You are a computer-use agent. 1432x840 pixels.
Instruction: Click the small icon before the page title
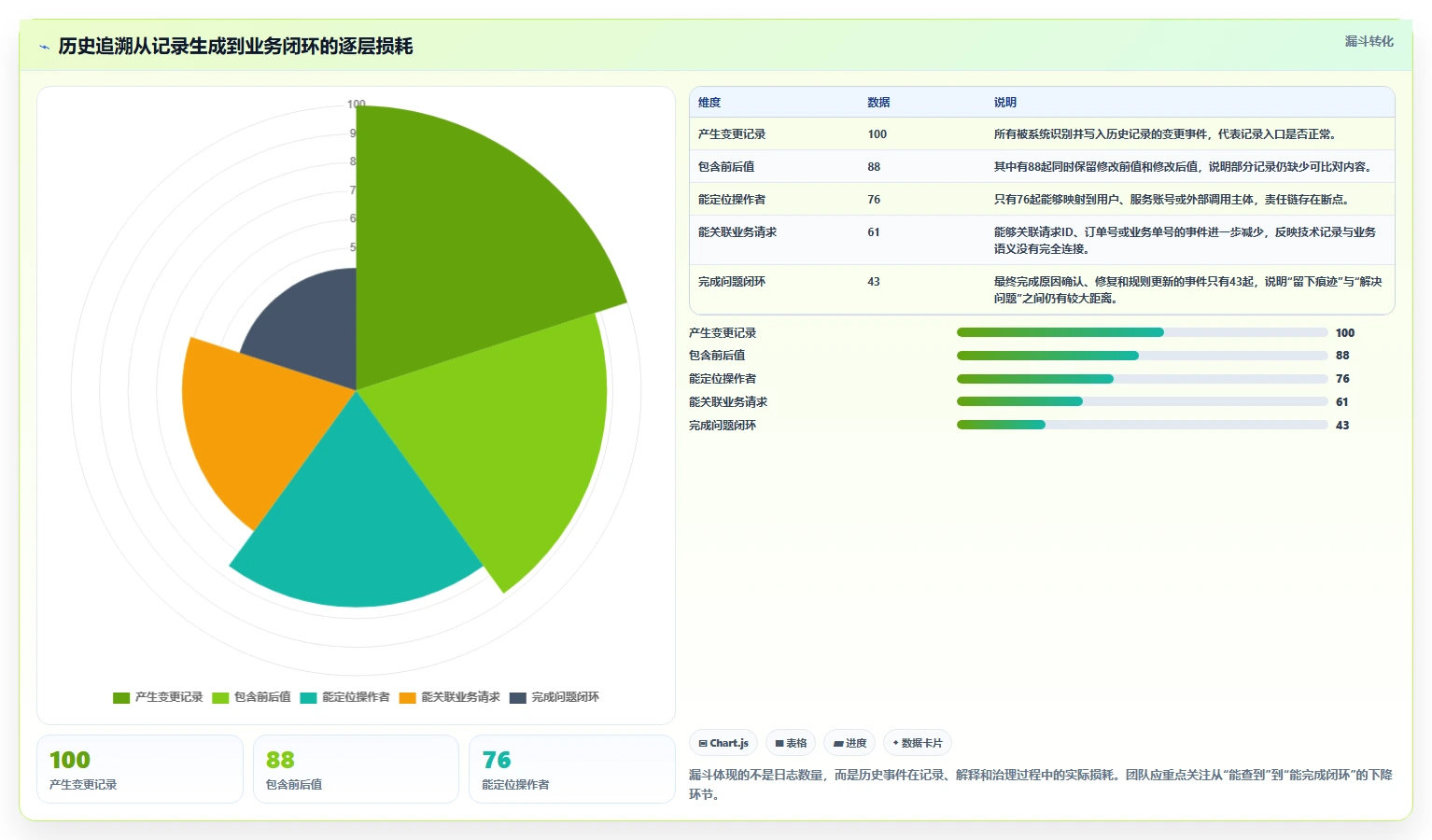(44, 47)
